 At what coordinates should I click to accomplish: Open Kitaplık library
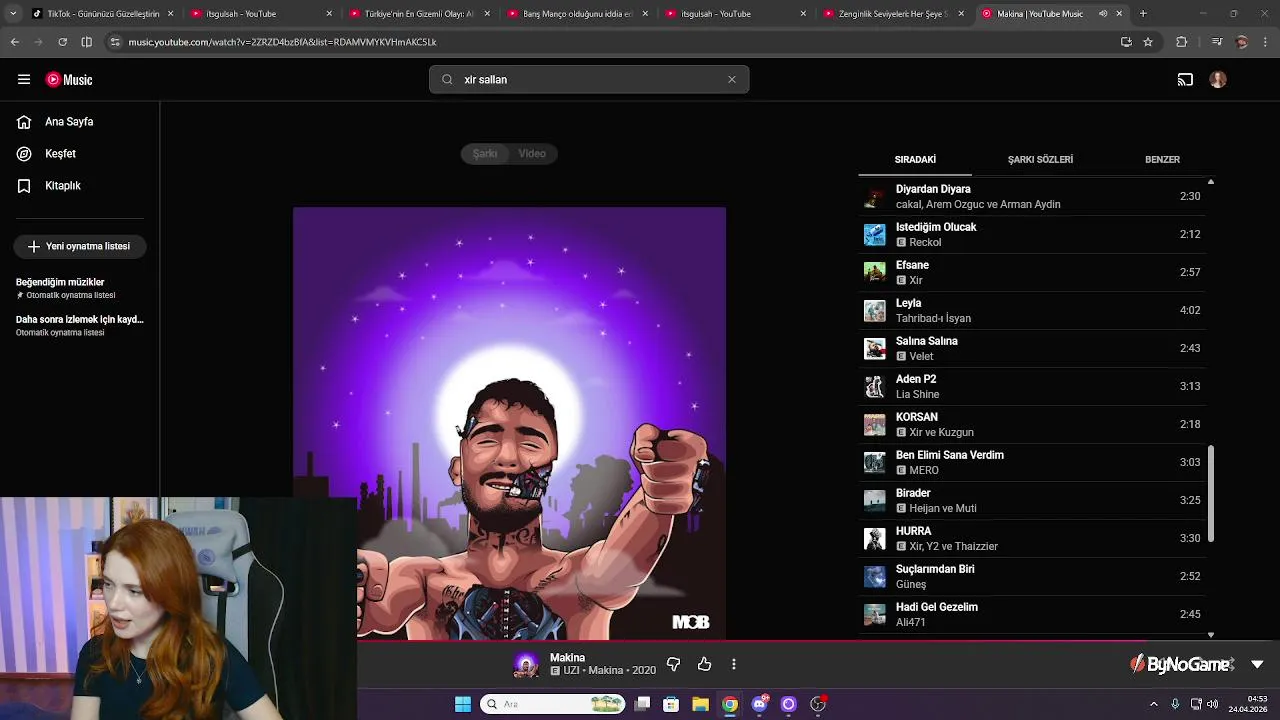80,186
